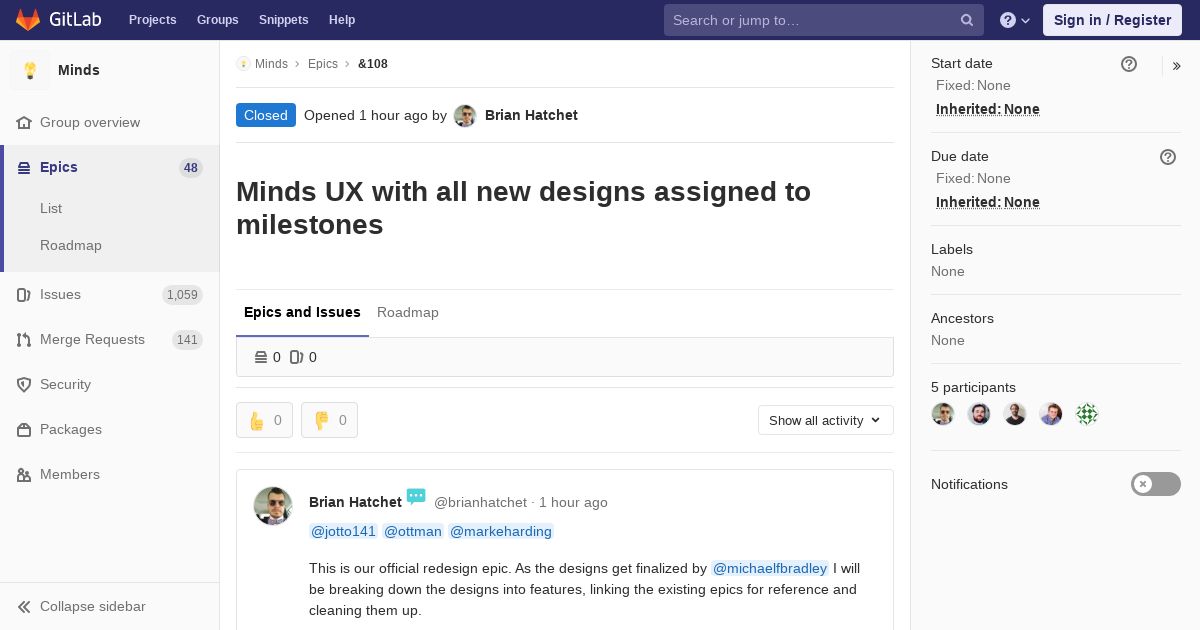Click the Minds breadcrumb link

pyautogui.click(x=271, y=64)
